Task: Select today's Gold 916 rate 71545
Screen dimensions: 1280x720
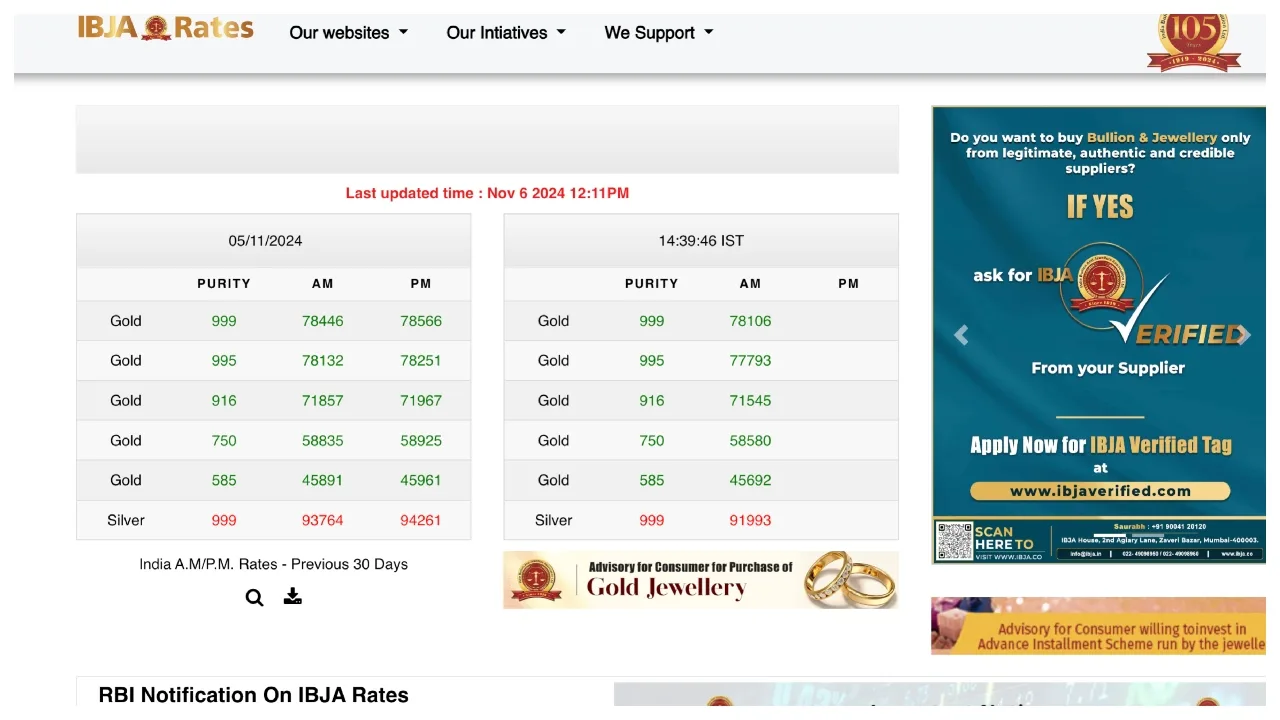Action: (751, 401)
